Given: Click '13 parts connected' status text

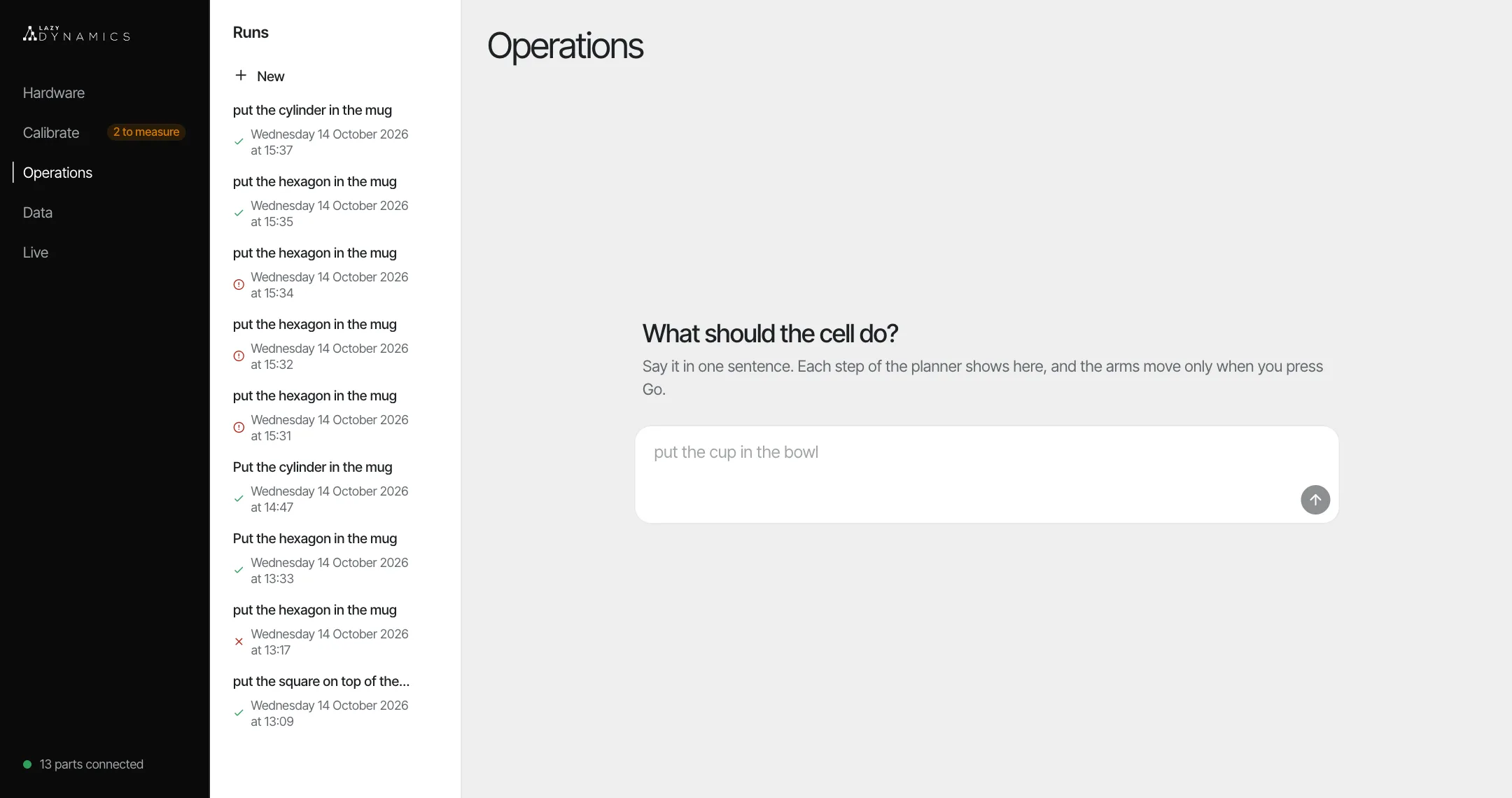Looking at the screenshot, I should click(92, 764).
